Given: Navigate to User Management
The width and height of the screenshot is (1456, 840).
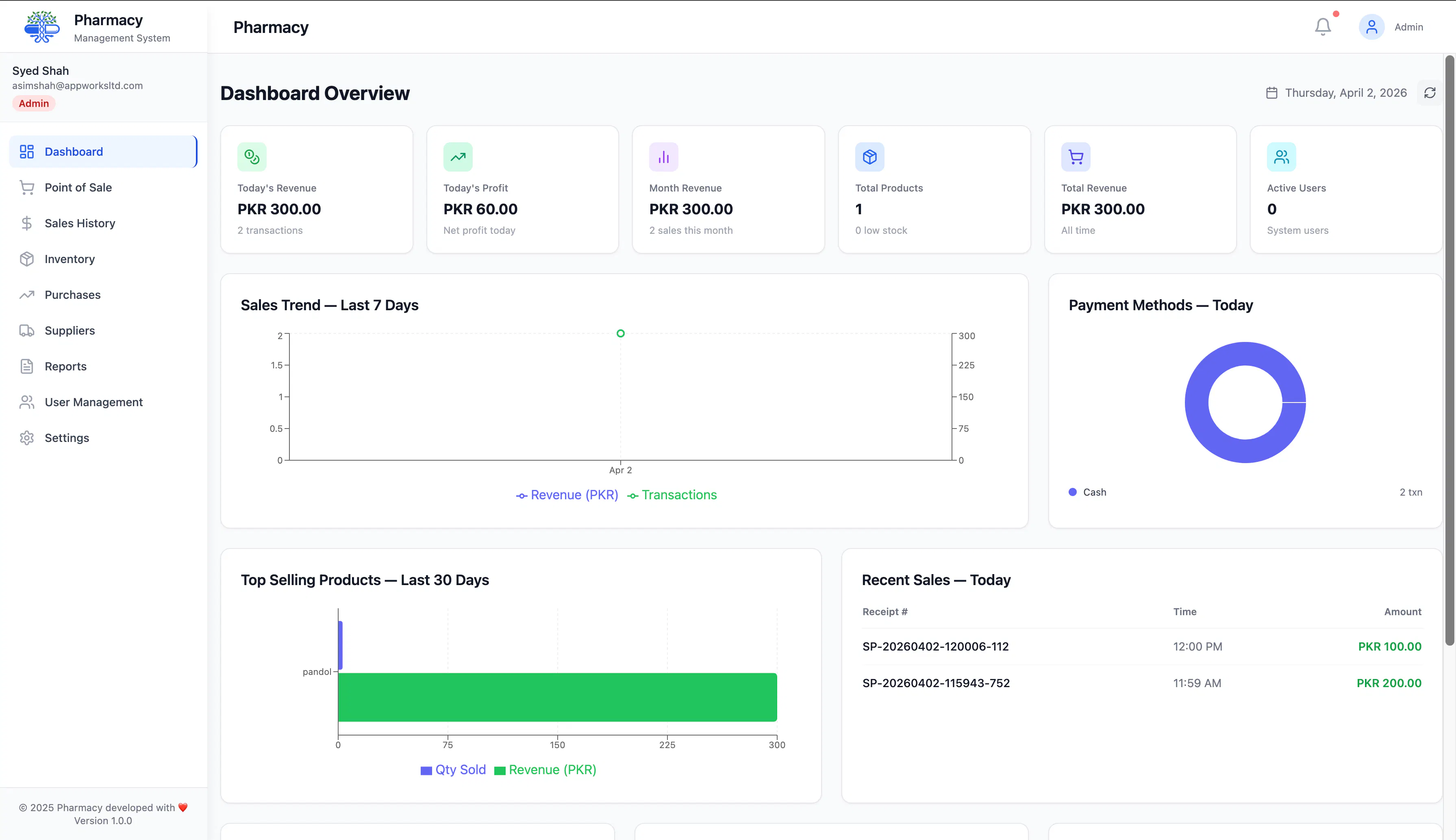Looking at the screenshot, I should pyautogui.click(x=103, y=402).
